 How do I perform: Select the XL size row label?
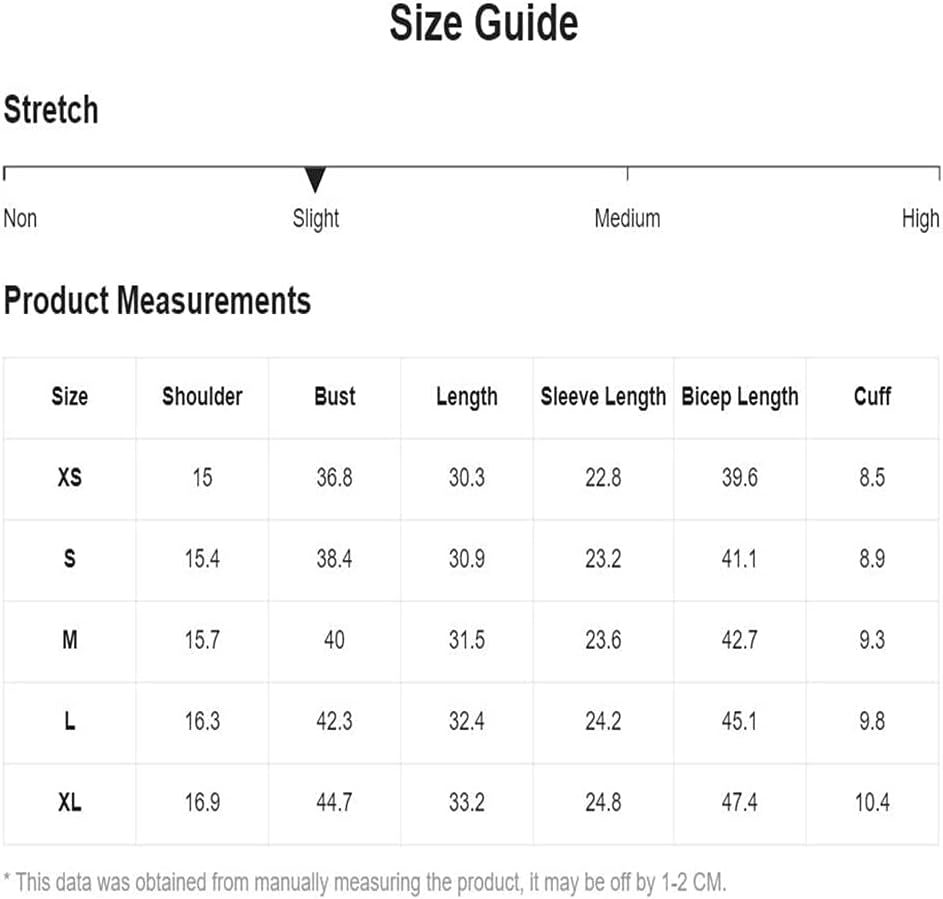[70, 802]
